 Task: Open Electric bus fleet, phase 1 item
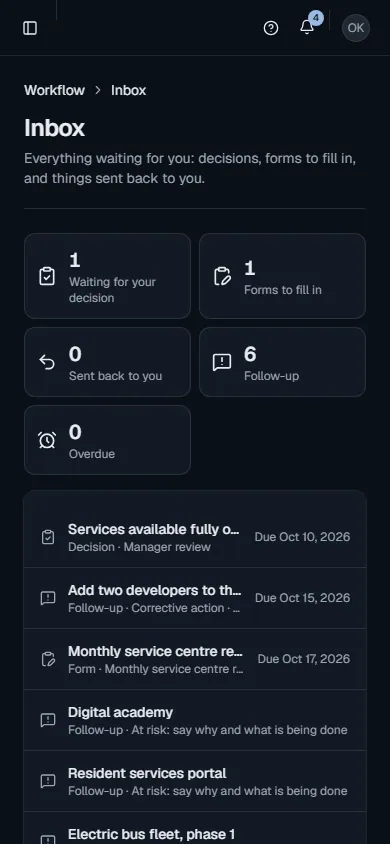(195, 828)
